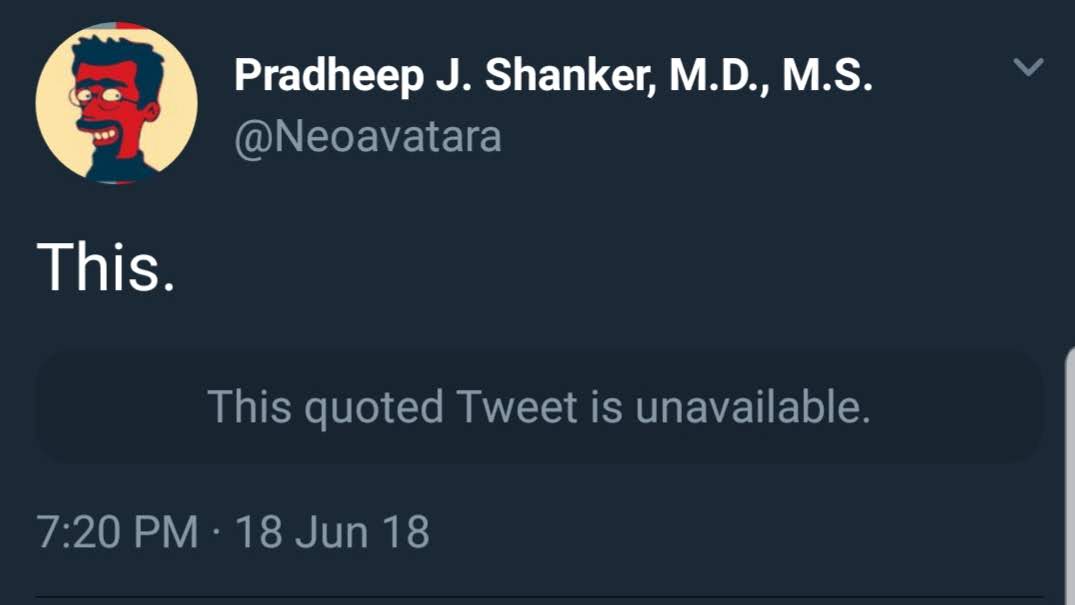Click the empty area right of "This."
This screenshot has height=605, width=1075.
tap(600, 267)
